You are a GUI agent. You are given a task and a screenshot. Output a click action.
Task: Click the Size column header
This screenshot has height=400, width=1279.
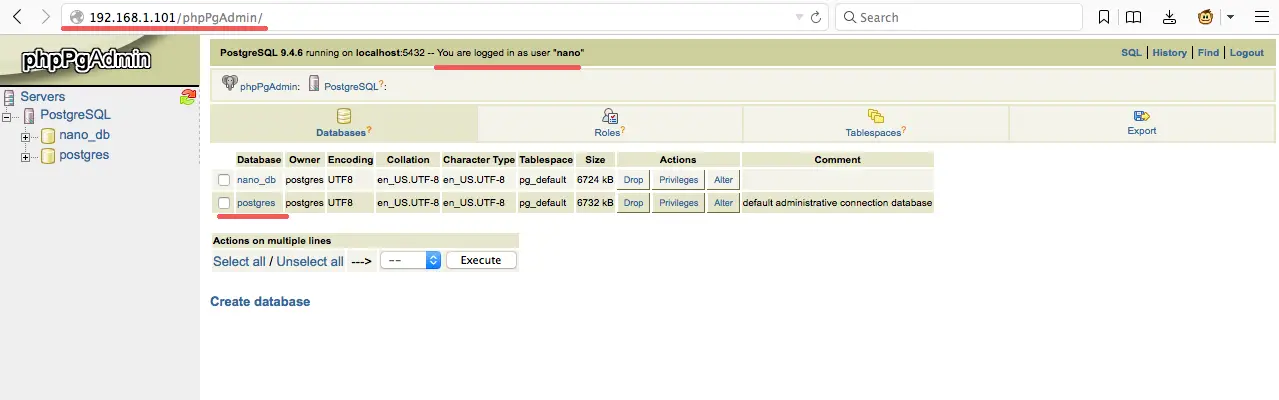(595, 159)
